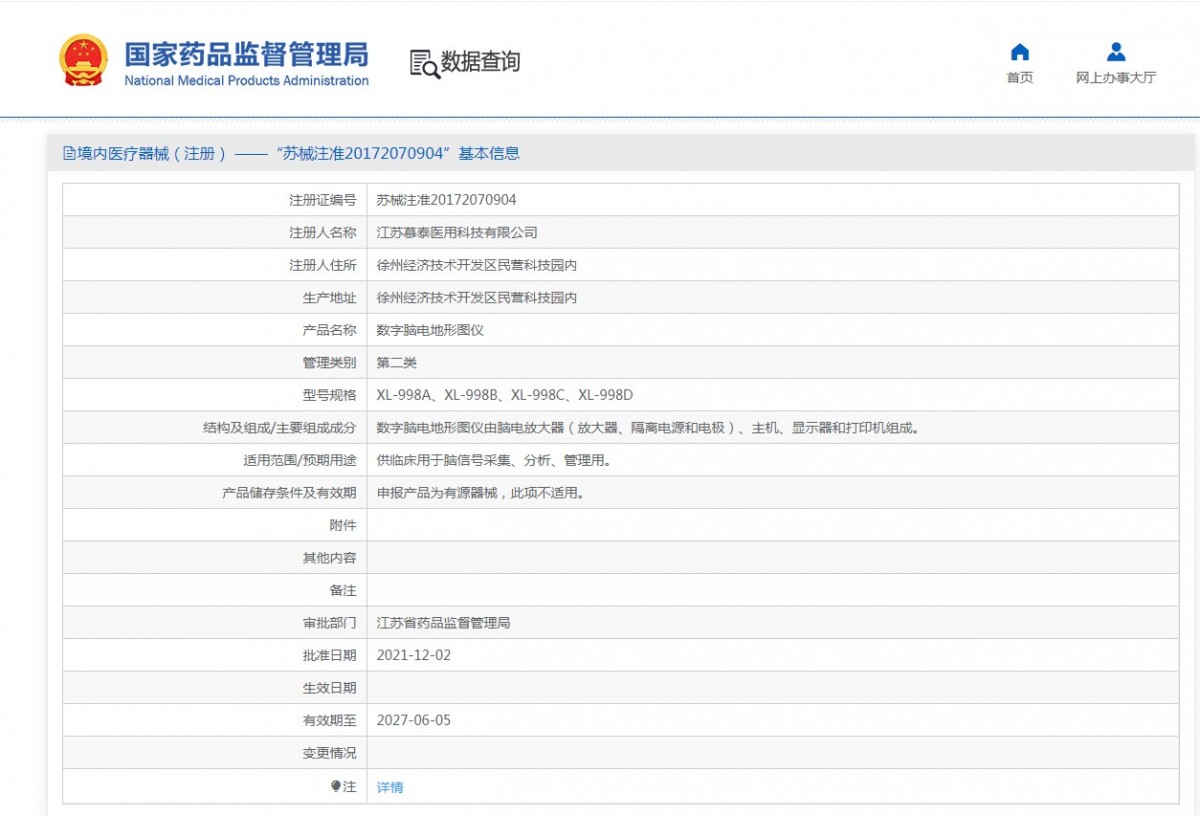Screen dimensions: 1200x816
Task: Click the 生效日期 label
Action: tap(329, 688)
